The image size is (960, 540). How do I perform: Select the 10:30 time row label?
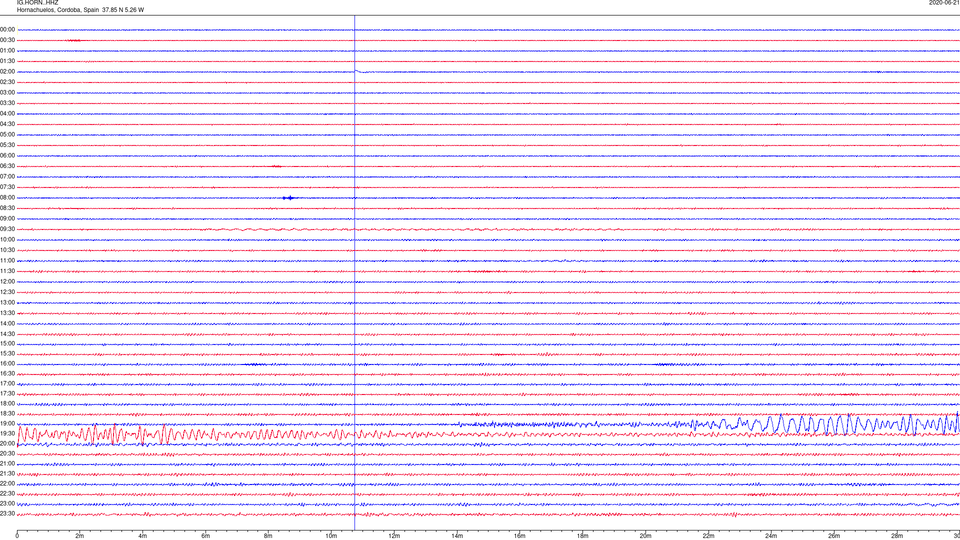coord(7,250)
